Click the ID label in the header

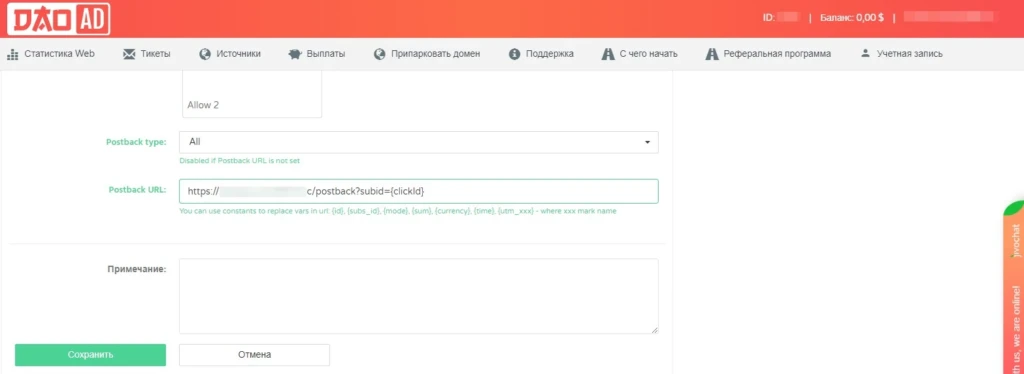769,18
